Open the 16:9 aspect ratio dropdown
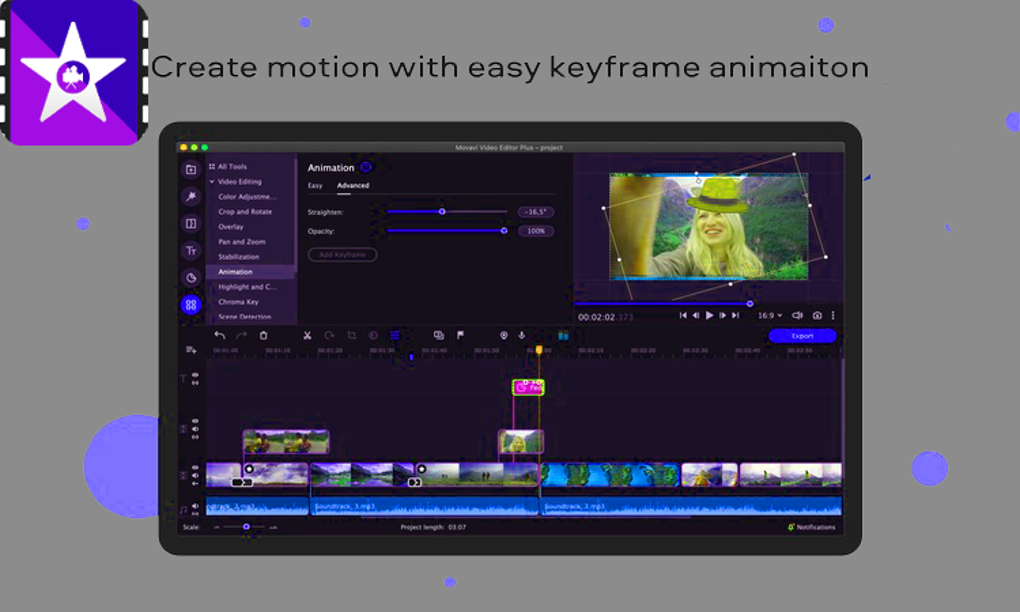 tap(770, 315)
